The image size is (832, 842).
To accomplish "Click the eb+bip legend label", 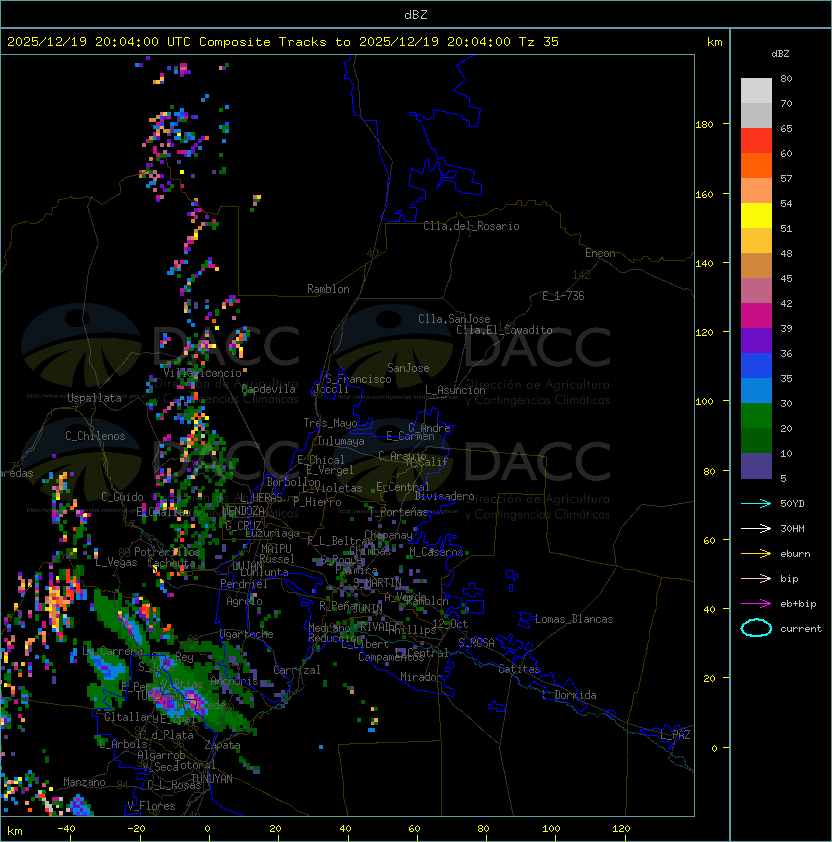I will coord(798,604).
